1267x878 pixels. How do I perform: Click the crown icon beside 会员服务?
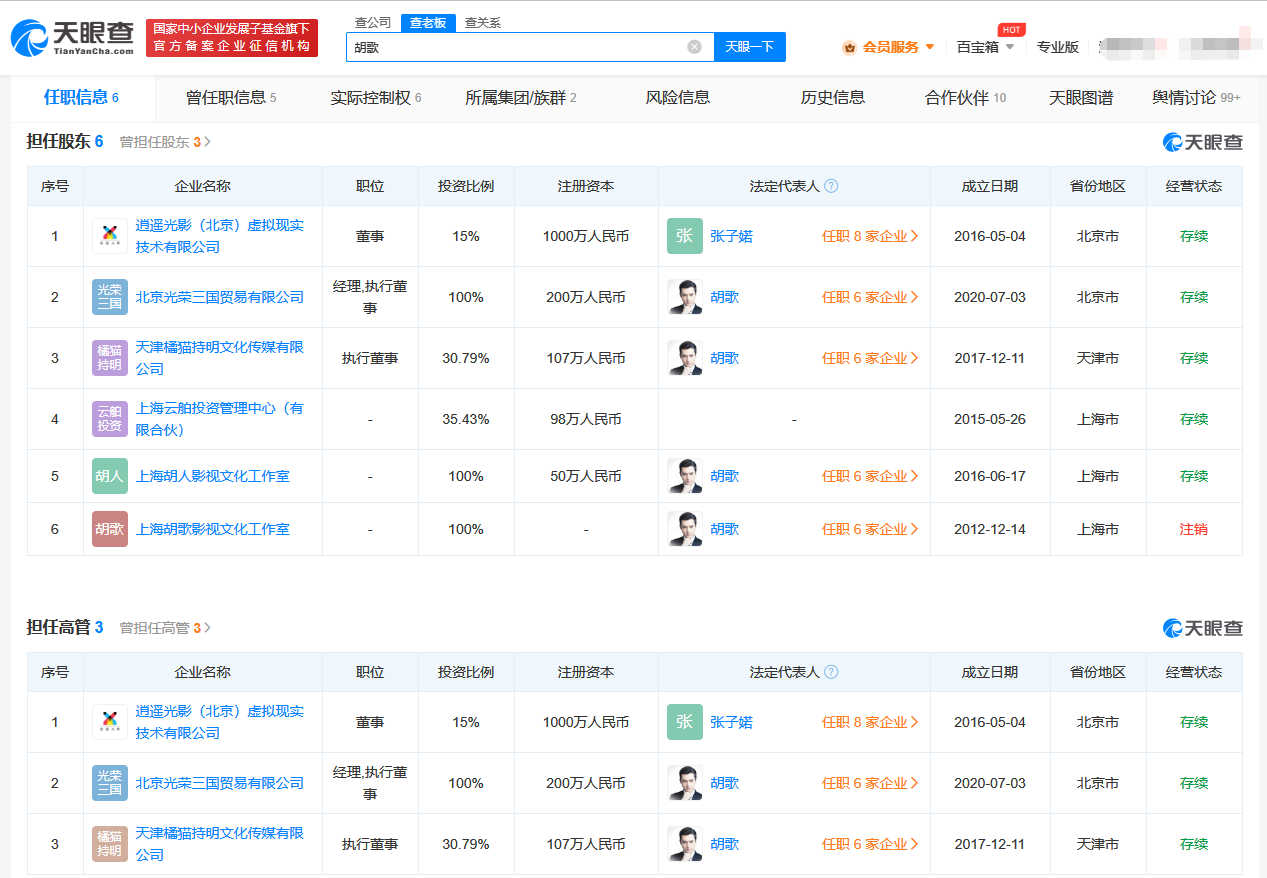(x=849, y=47)
